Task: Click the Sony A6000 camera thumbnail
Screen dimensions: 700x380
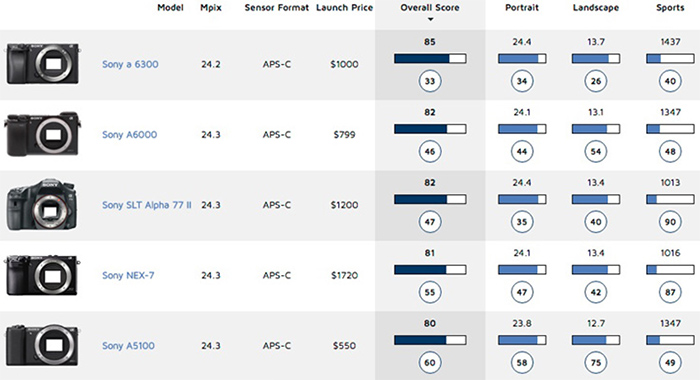Action: tap(43, 134)
